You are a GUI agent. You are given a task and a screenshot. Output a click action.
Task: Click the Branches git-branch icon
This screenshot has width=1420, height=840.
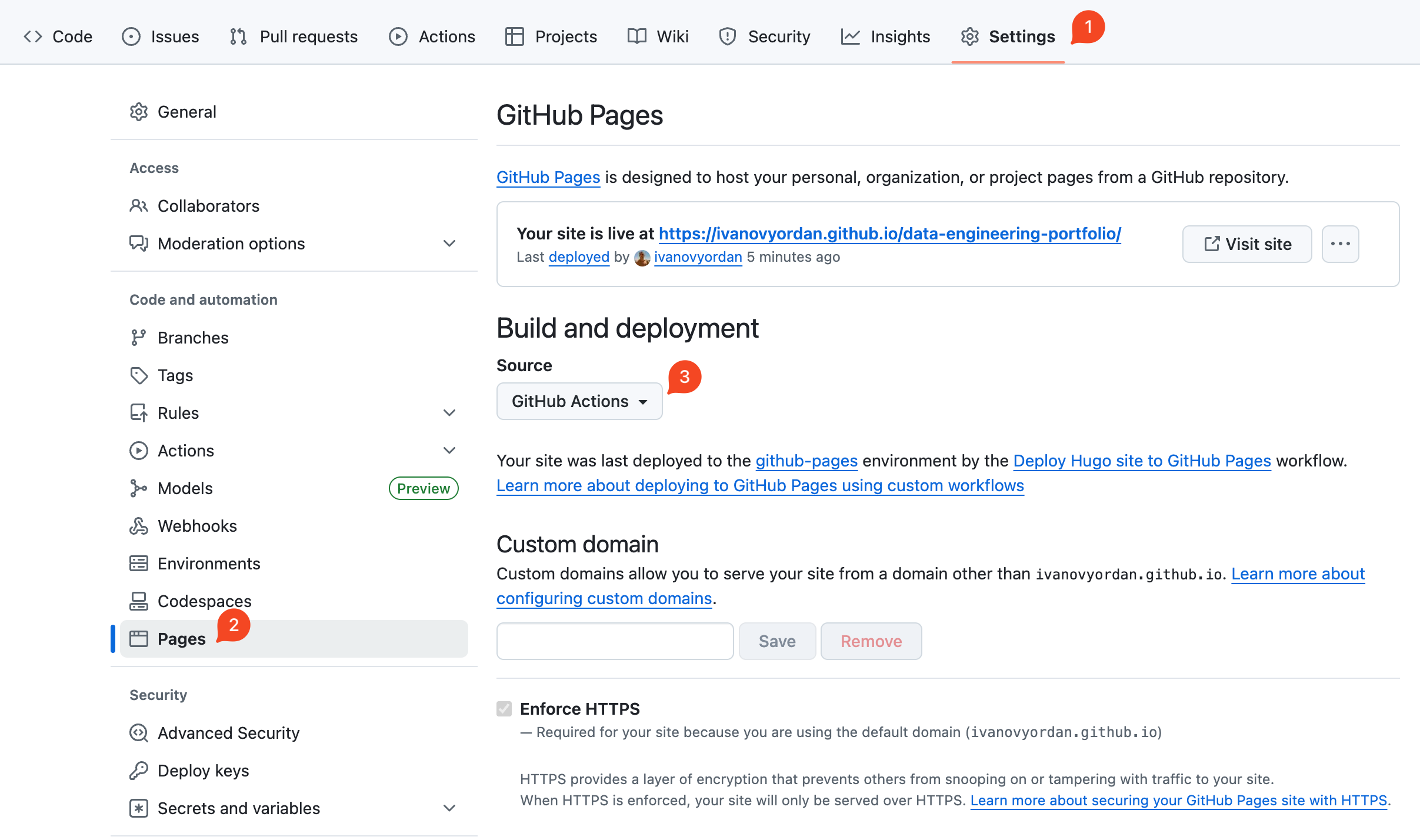click(139, 338)
